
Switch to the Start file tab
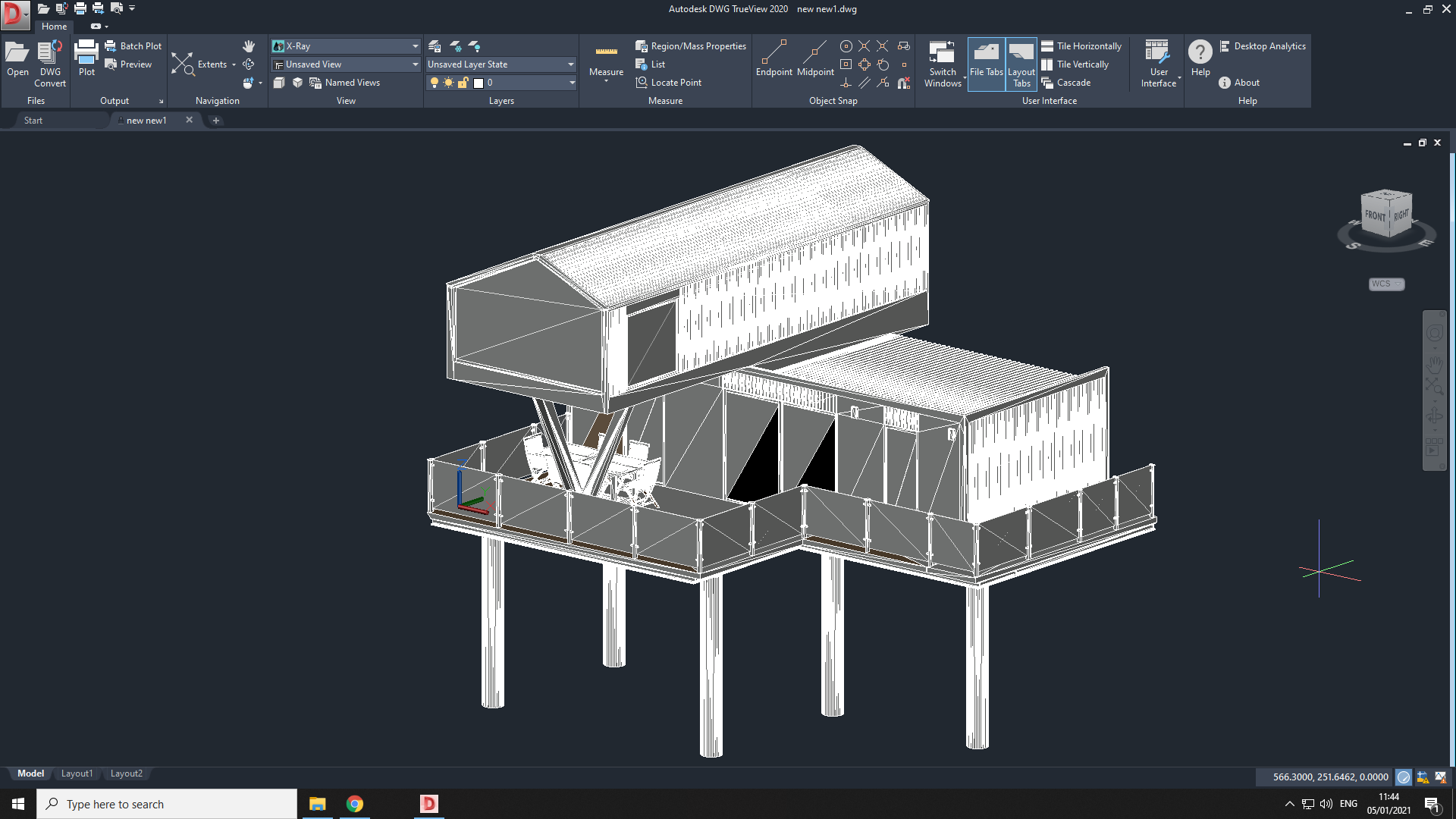coord(33,121)
